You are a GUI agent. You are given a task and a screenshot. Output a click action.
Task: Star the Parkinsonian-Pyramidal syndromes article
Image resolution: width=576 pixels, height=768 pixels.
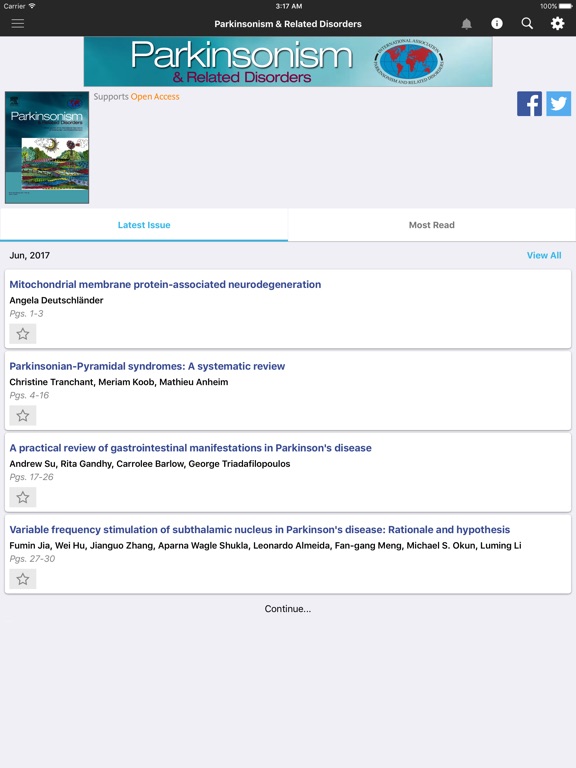coord(23,416)
